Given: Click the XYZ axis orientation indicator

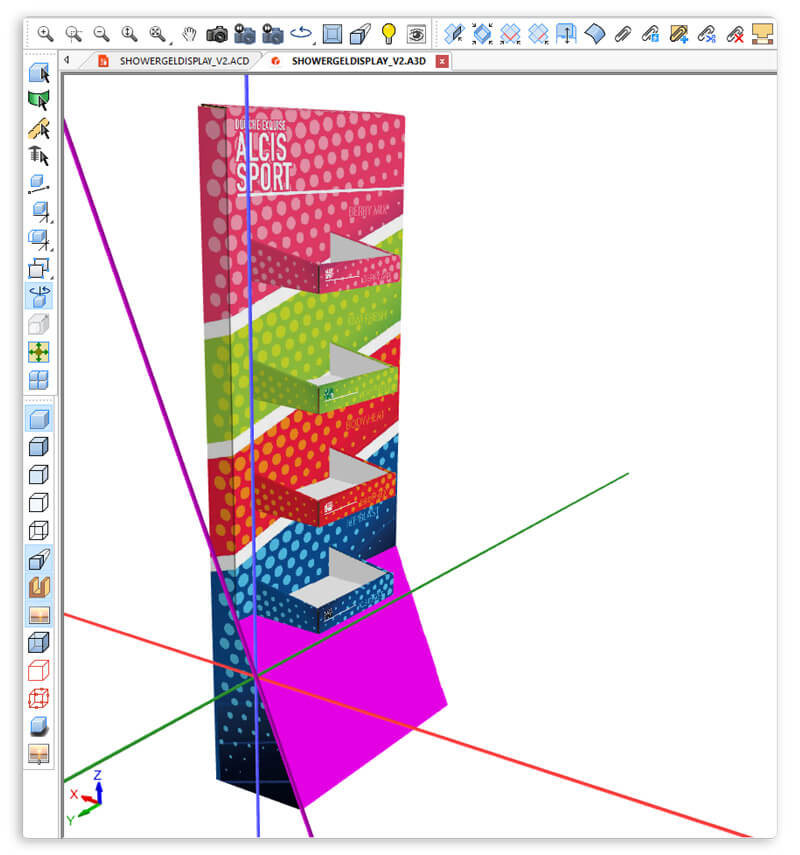Looking at the screenshot, I should coord(86,795).
